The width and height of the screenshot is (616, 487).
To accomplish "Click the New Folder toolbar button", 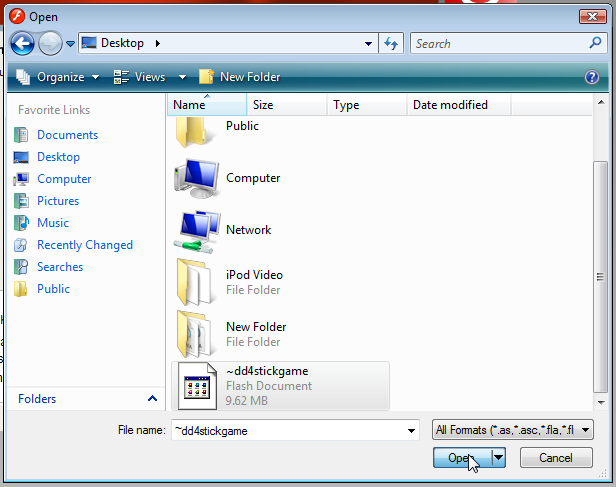I will coord(240,77).
